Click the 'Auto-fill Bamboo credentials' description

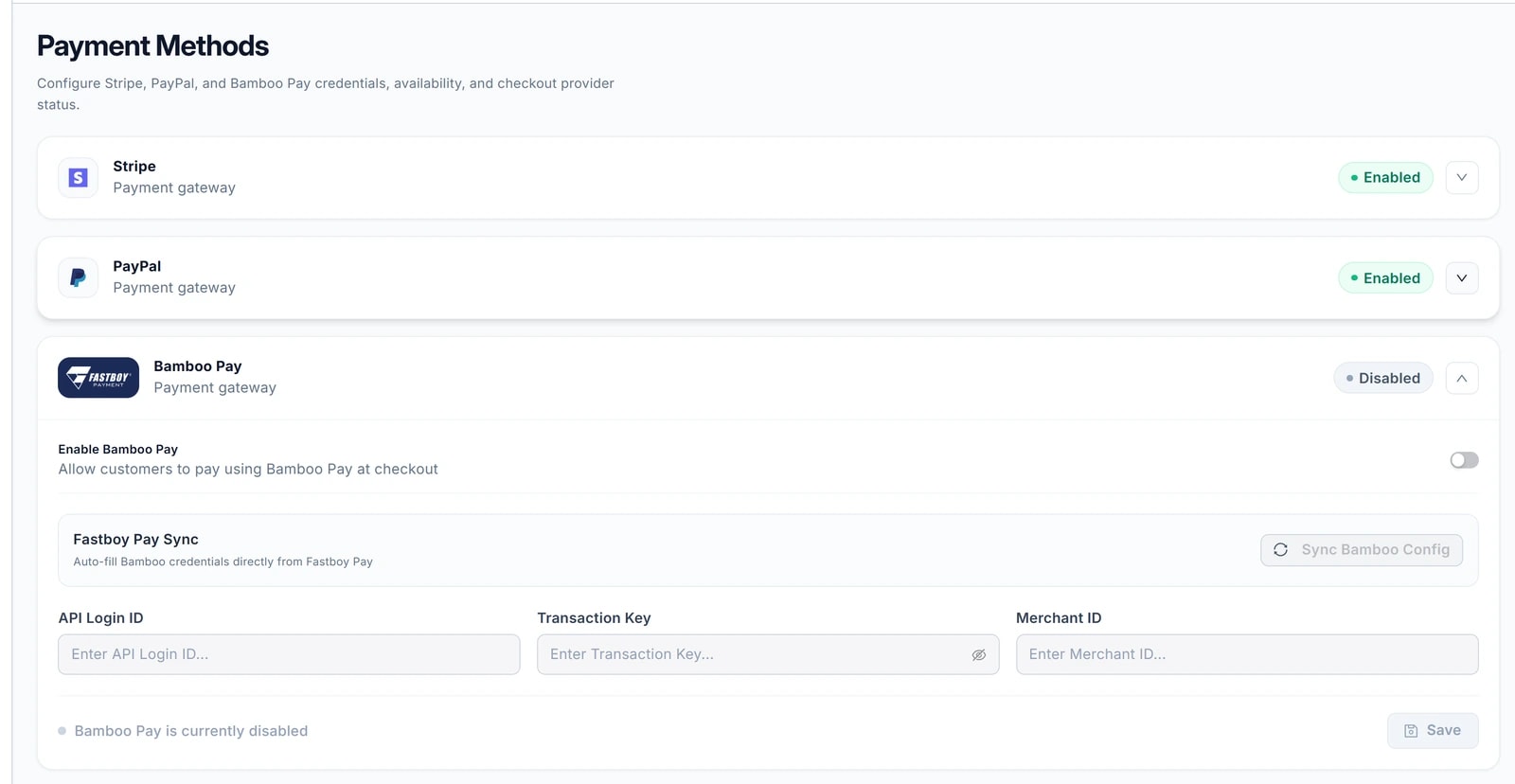[223, 562]
